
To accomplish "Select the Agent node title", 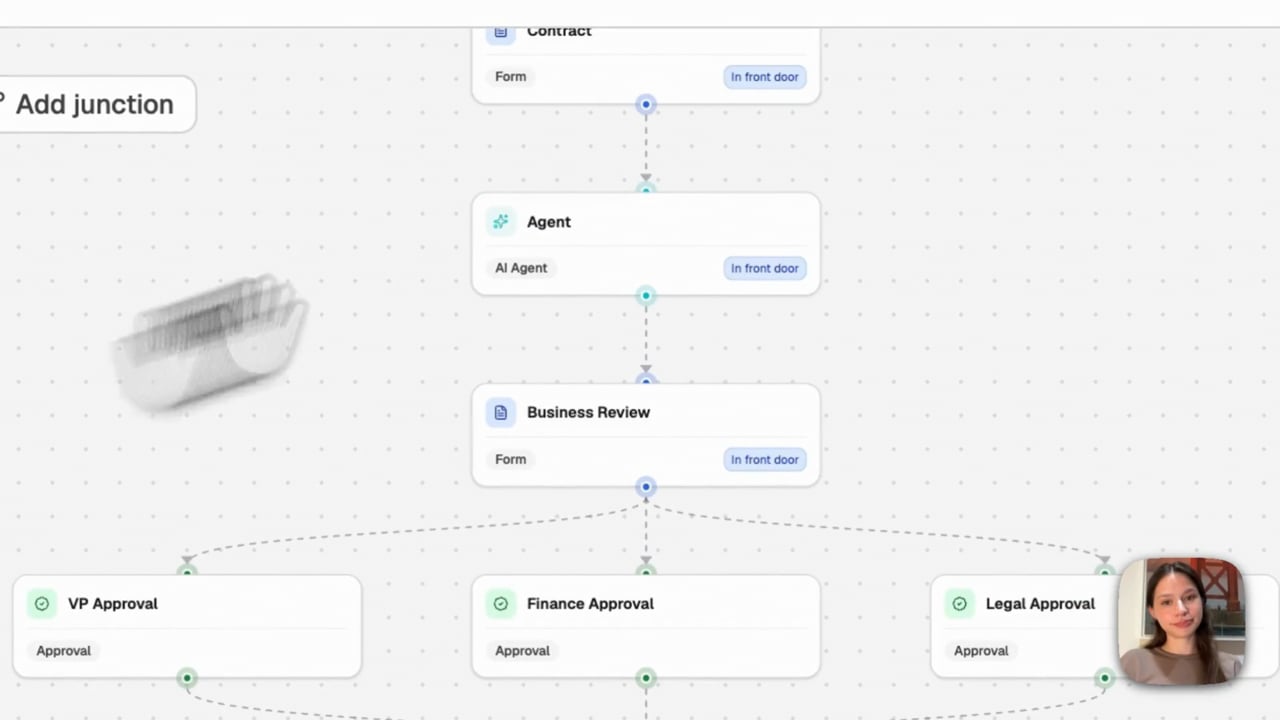I will pos(549,222).
